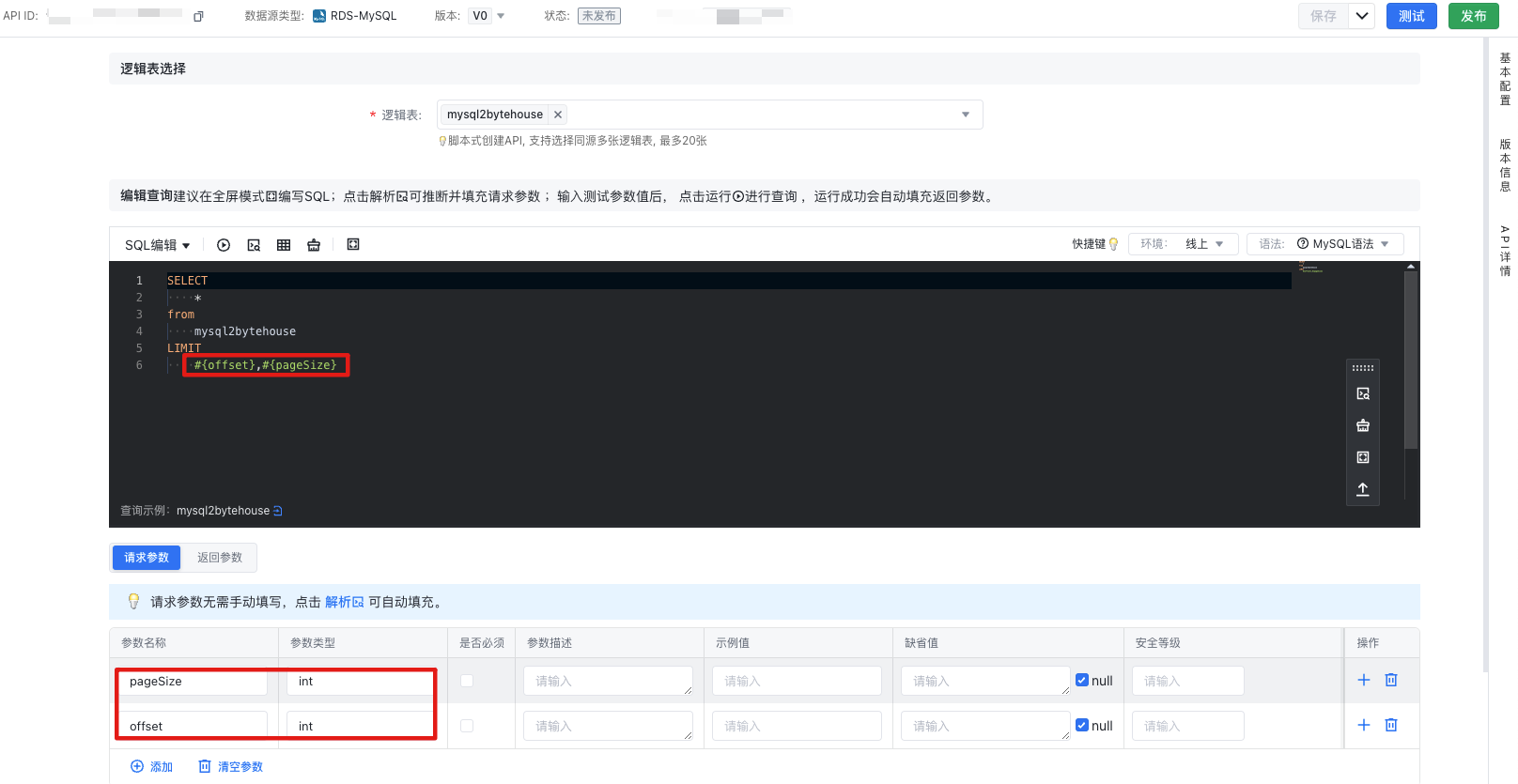
Task: Delete the pageSize parameter row
Action: 1391,680
